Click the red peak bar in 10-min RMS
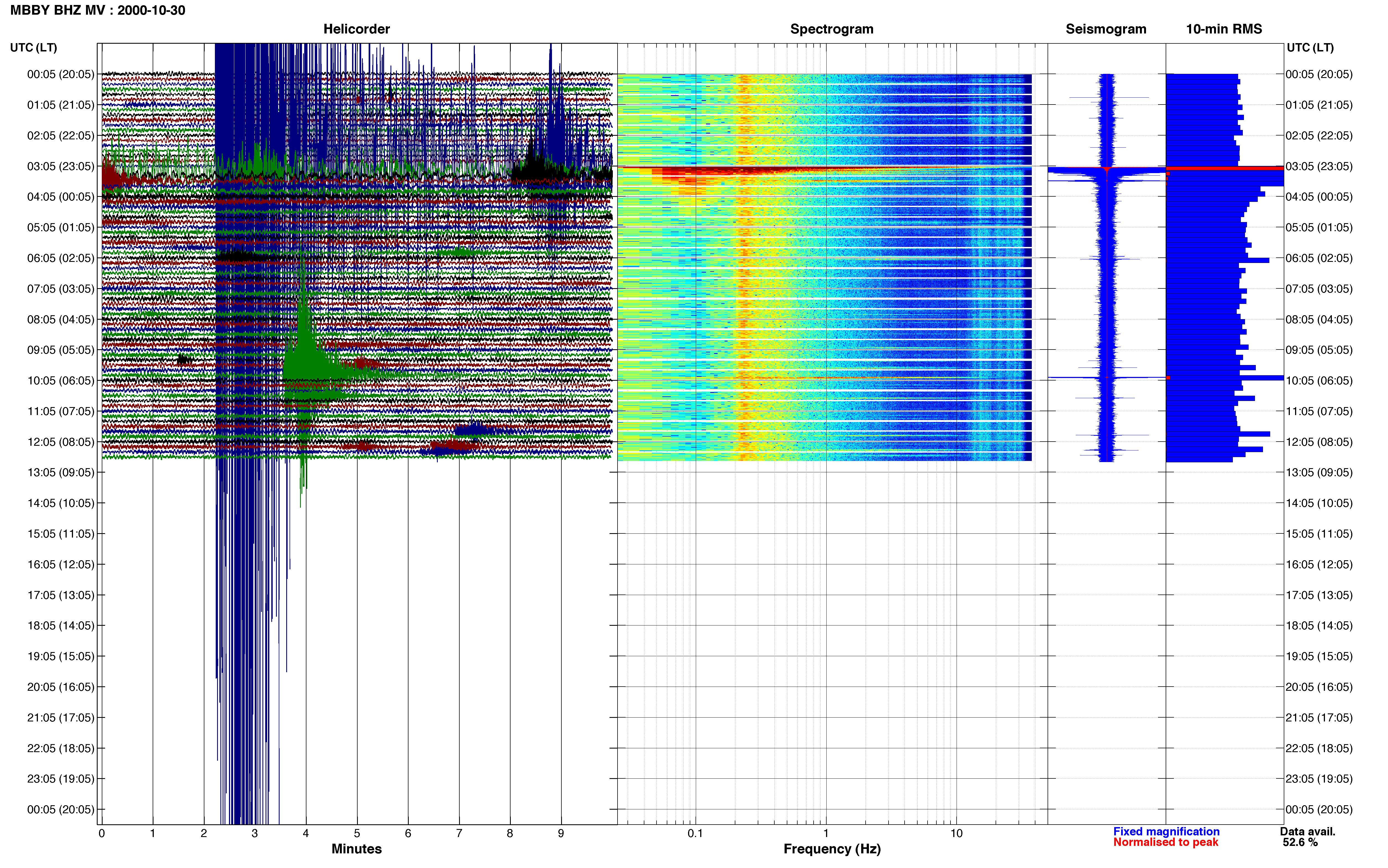 click(x=1224, y=168)
